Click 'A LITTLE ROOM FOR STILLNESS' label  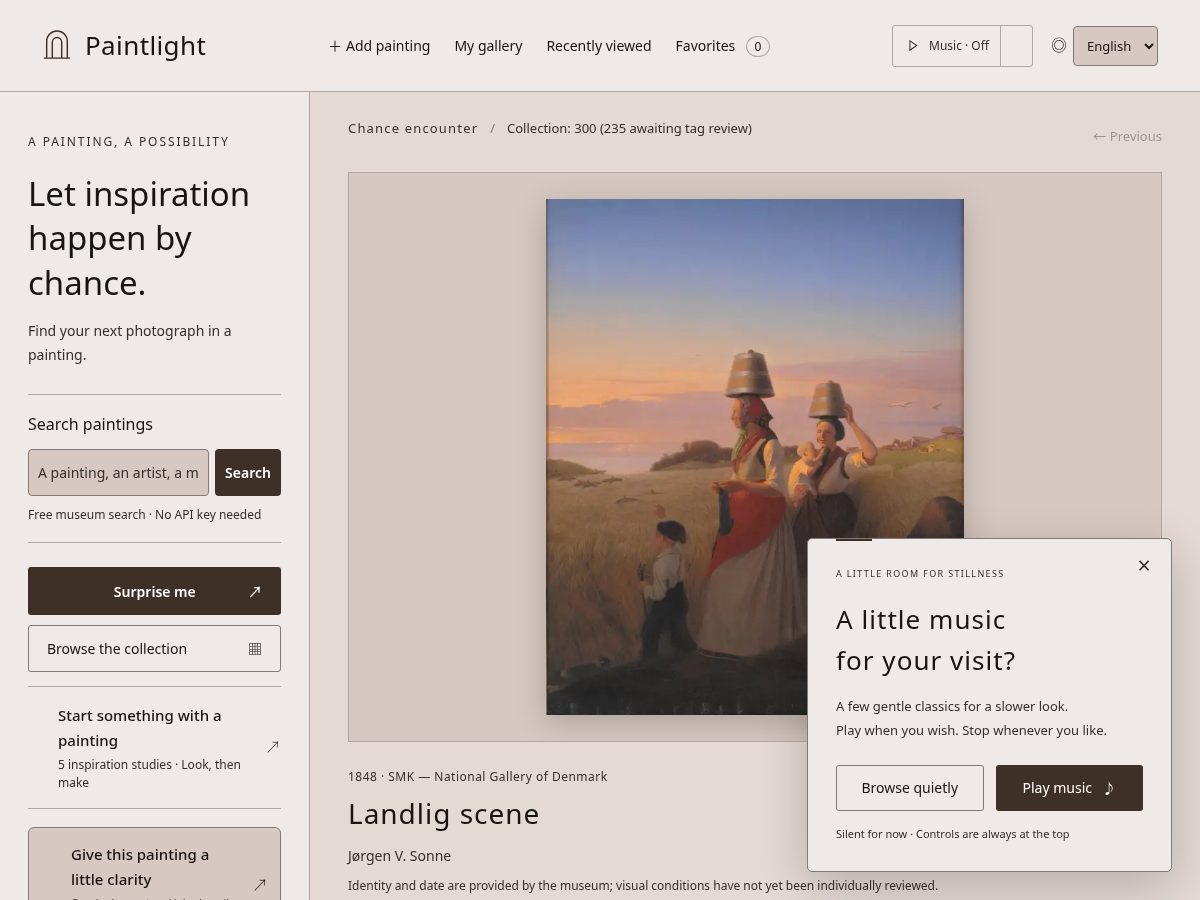920,574
